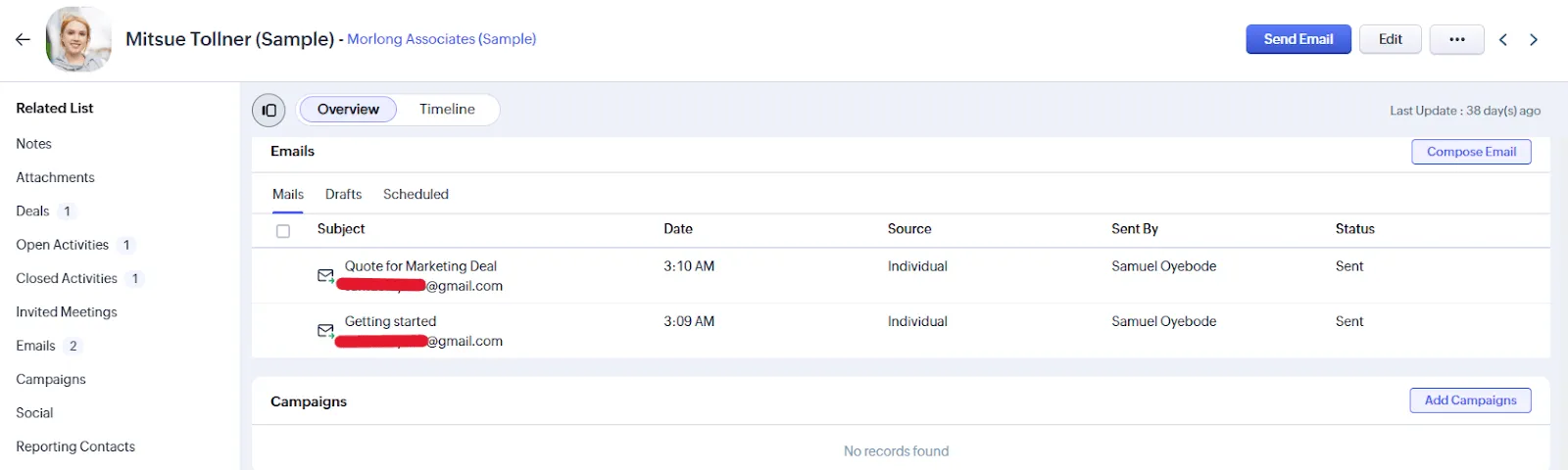This screenshot has height=470, width=1568.
Task: Open the Getting started email
Action: point(390,321)
